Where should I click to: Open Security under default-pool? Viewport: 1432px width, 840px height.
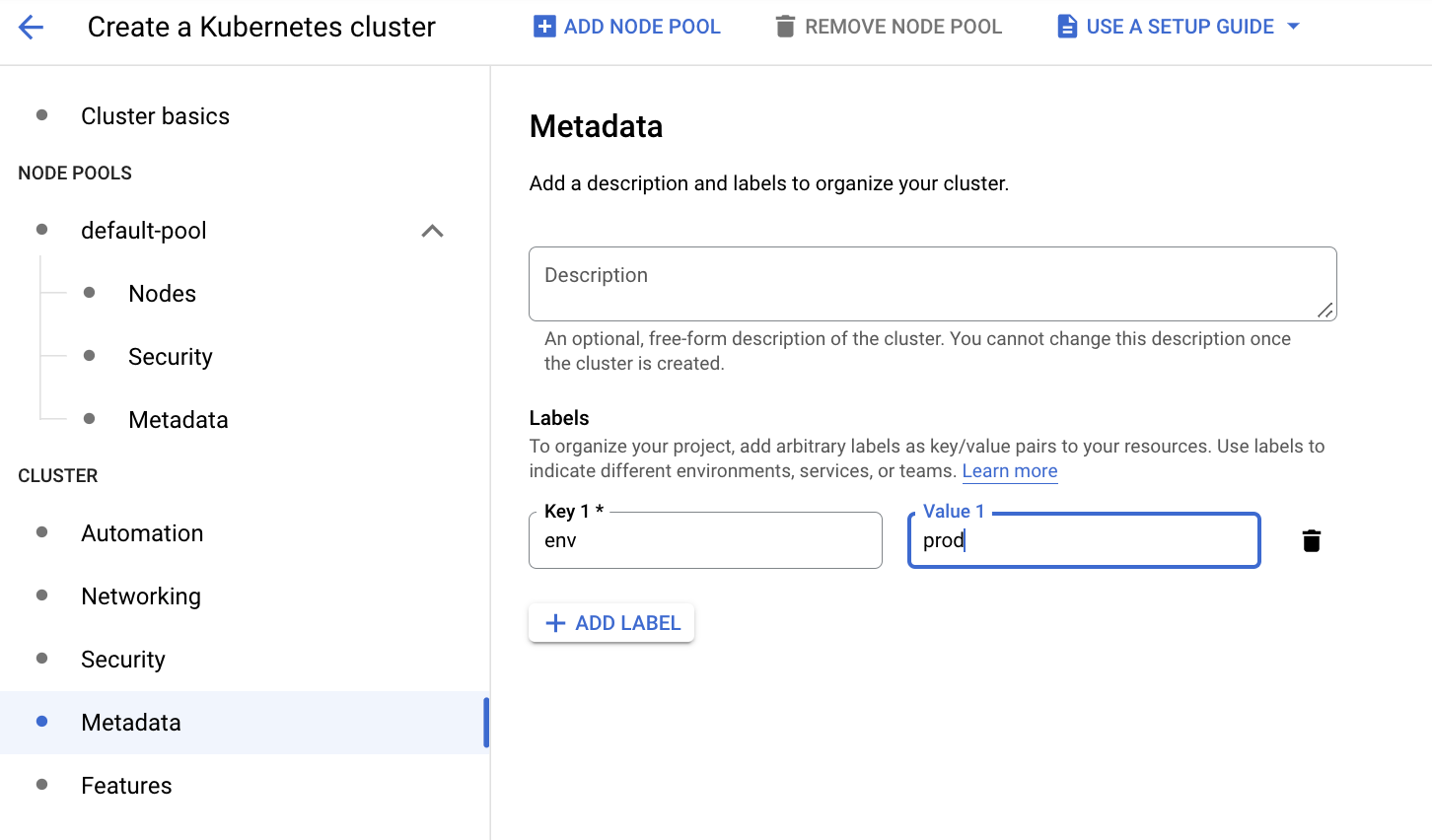click(x=171, y=357)
